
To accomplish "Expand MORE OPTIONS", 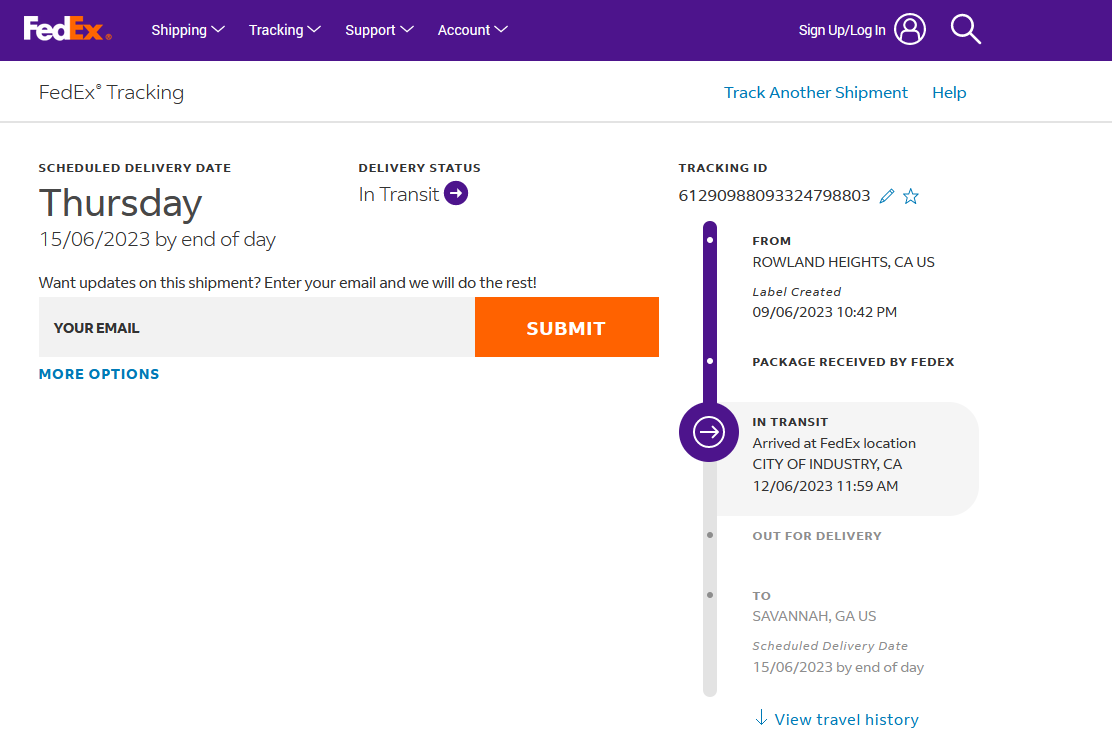I will (x=99, y=374).
